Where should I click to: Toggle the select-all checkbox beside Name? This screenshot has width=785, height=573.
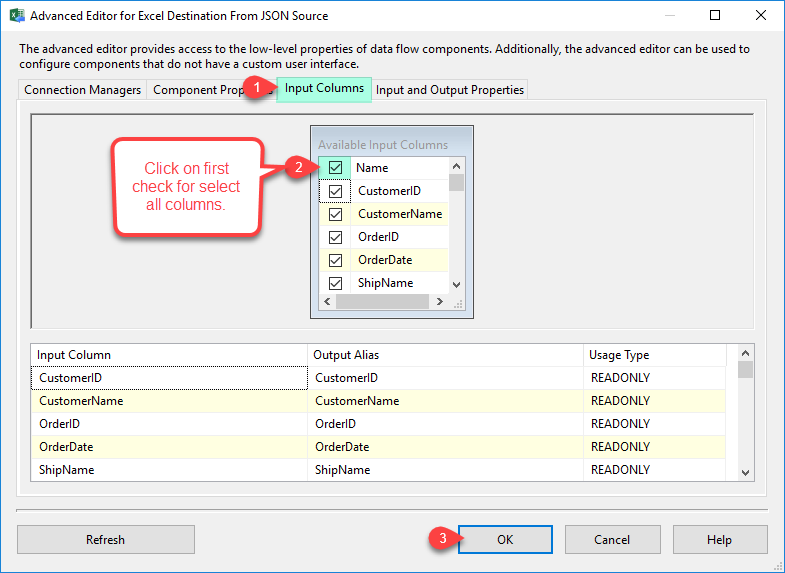point(335,168)
